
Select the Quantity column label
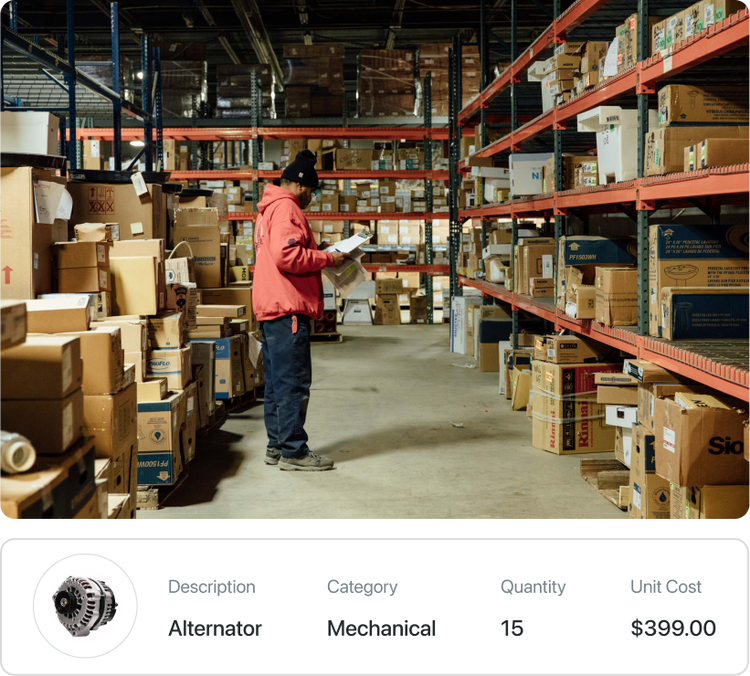coord(533,587)
